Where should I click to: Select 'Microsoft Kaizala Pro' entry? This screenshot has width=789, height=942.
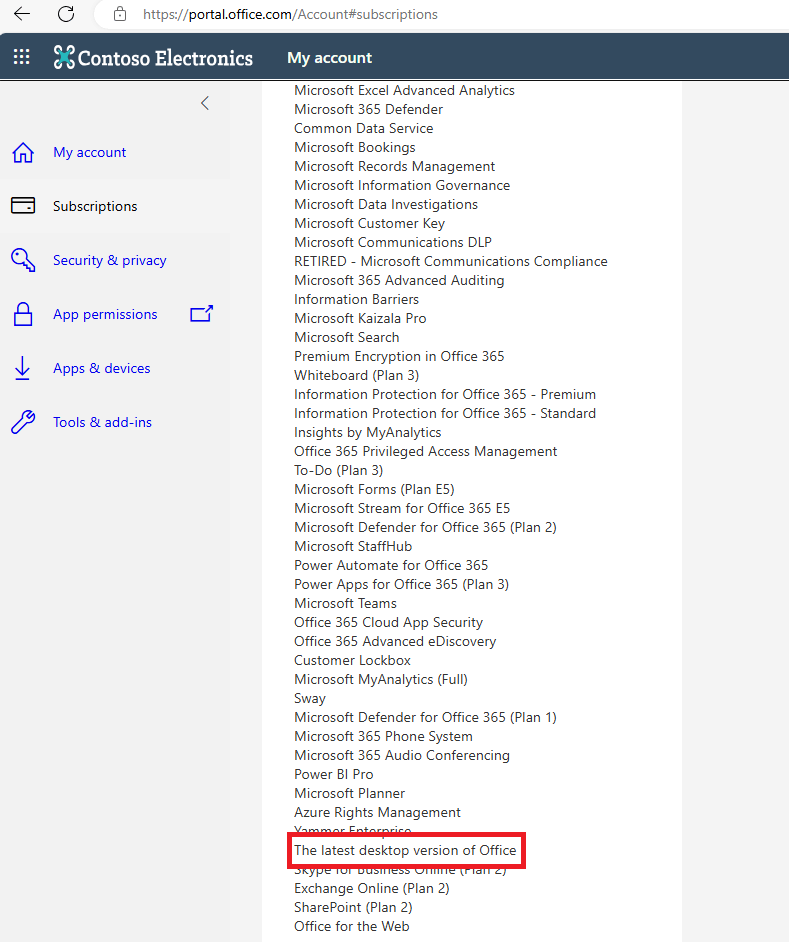tap(360, 318)
